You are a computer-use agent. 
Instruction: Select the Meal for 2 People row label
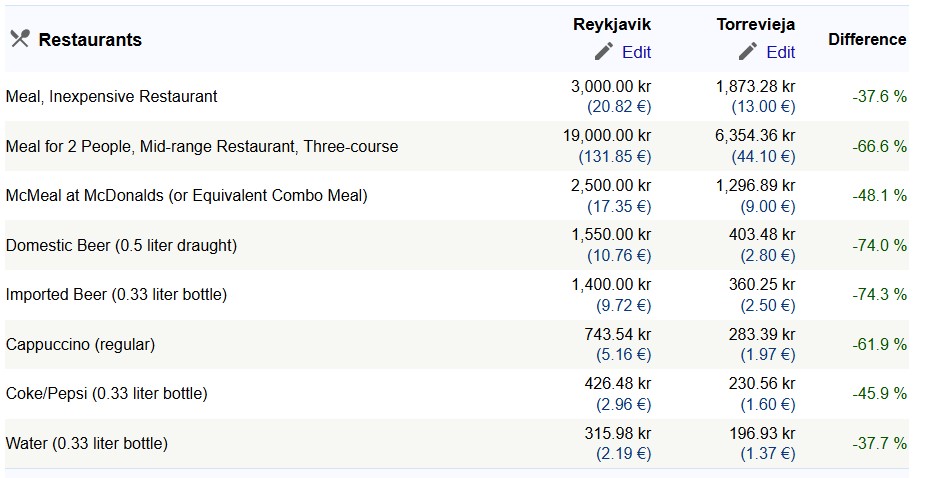pyautogui.click(x=202, y=146)
